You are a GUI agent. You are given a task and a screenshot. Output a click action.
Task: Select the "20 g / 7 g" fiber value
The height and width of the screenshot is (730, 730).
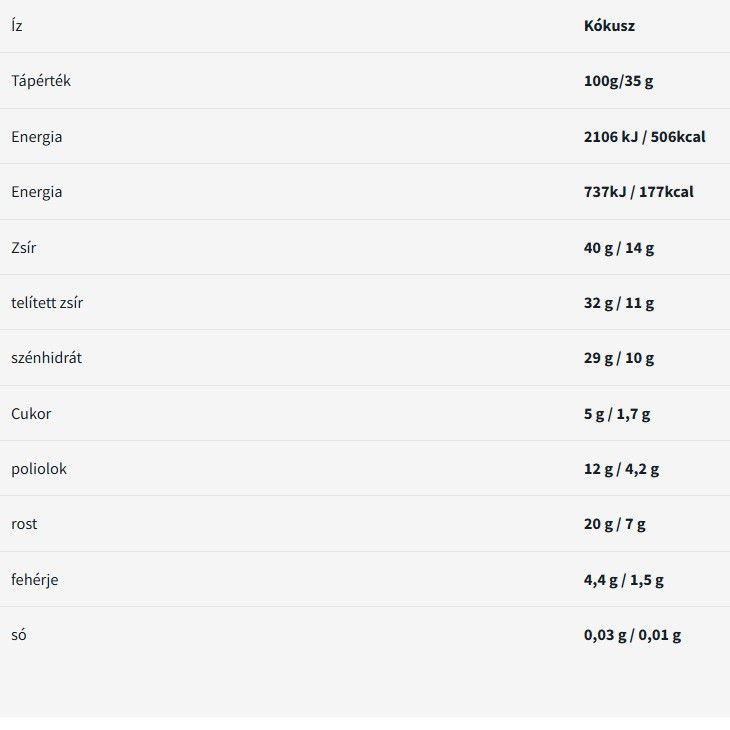(615, 524)
